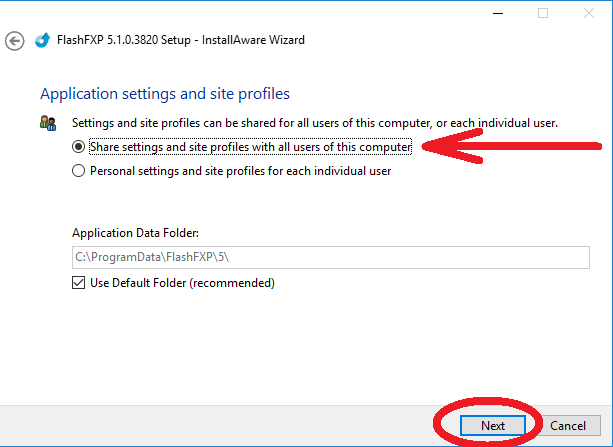Click the "Share settings and site profiles" label text
Screen dimensions: 613x447
click(x=250, y=147)
